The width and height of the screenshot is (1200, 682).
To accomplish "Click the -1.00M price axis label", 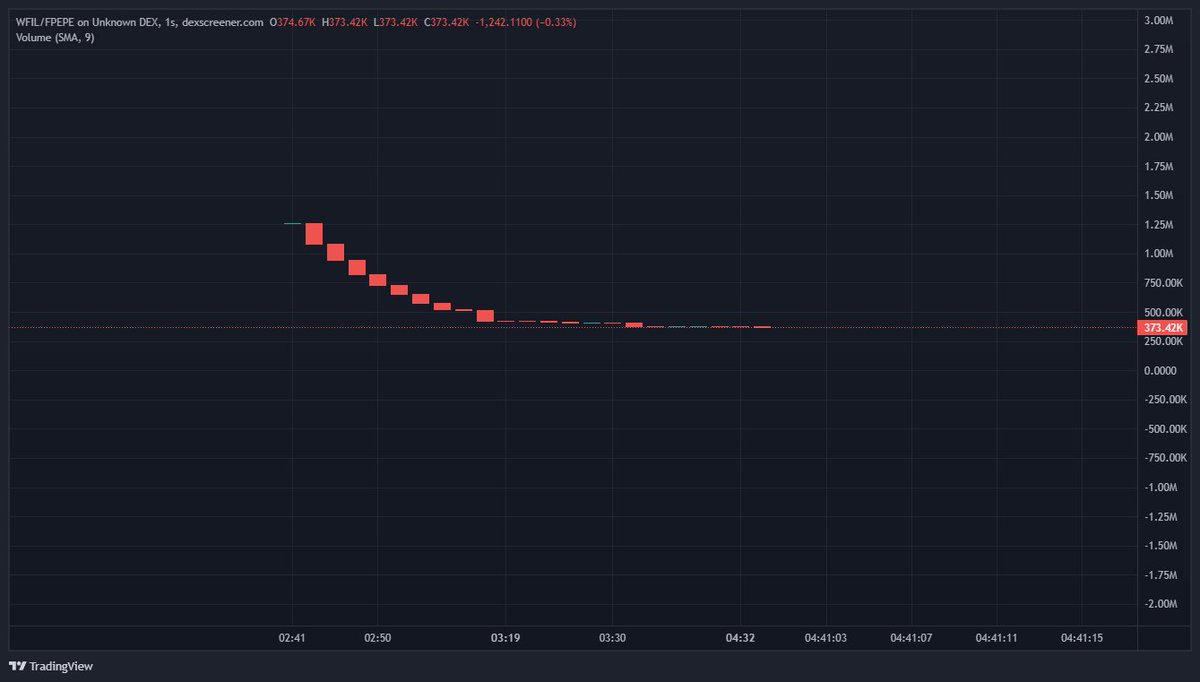I will click(1160, 487).
